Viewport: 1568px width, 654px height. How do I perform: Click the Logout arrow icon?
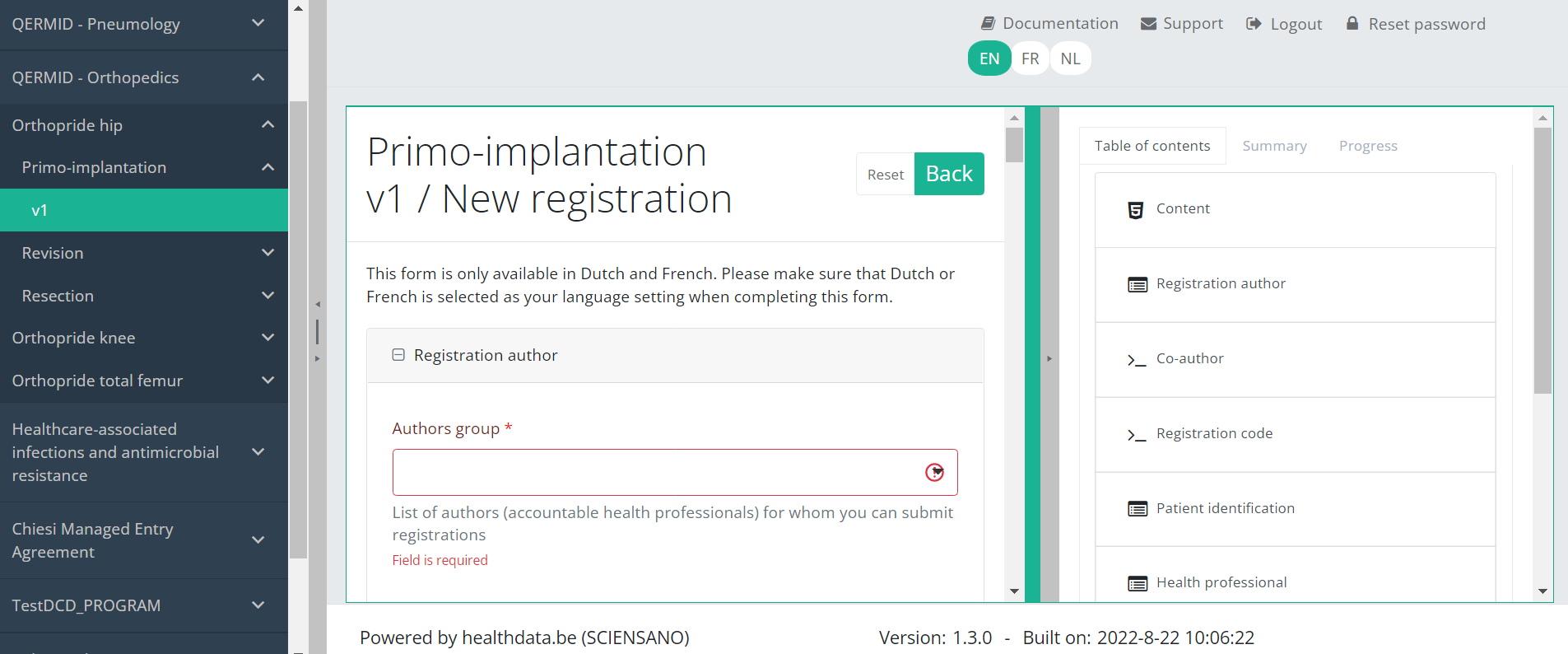pos(1254,24)
